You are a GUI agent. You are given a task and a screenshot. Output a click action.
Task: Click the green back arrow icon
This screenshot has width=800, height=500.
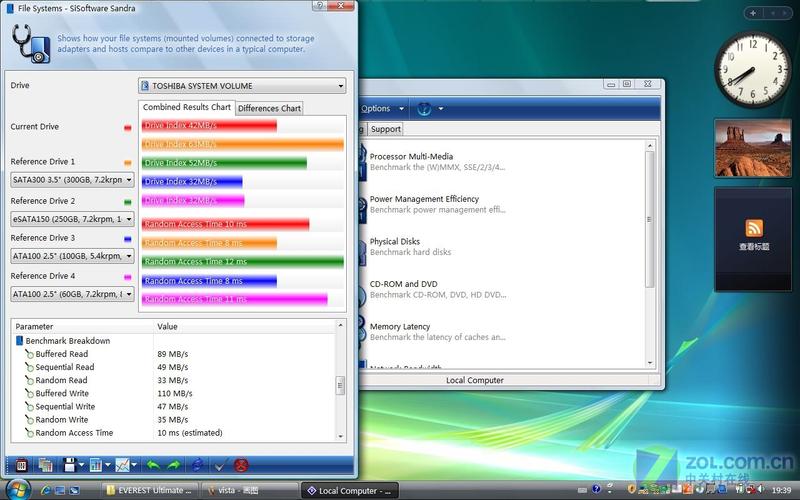[153, 465]
